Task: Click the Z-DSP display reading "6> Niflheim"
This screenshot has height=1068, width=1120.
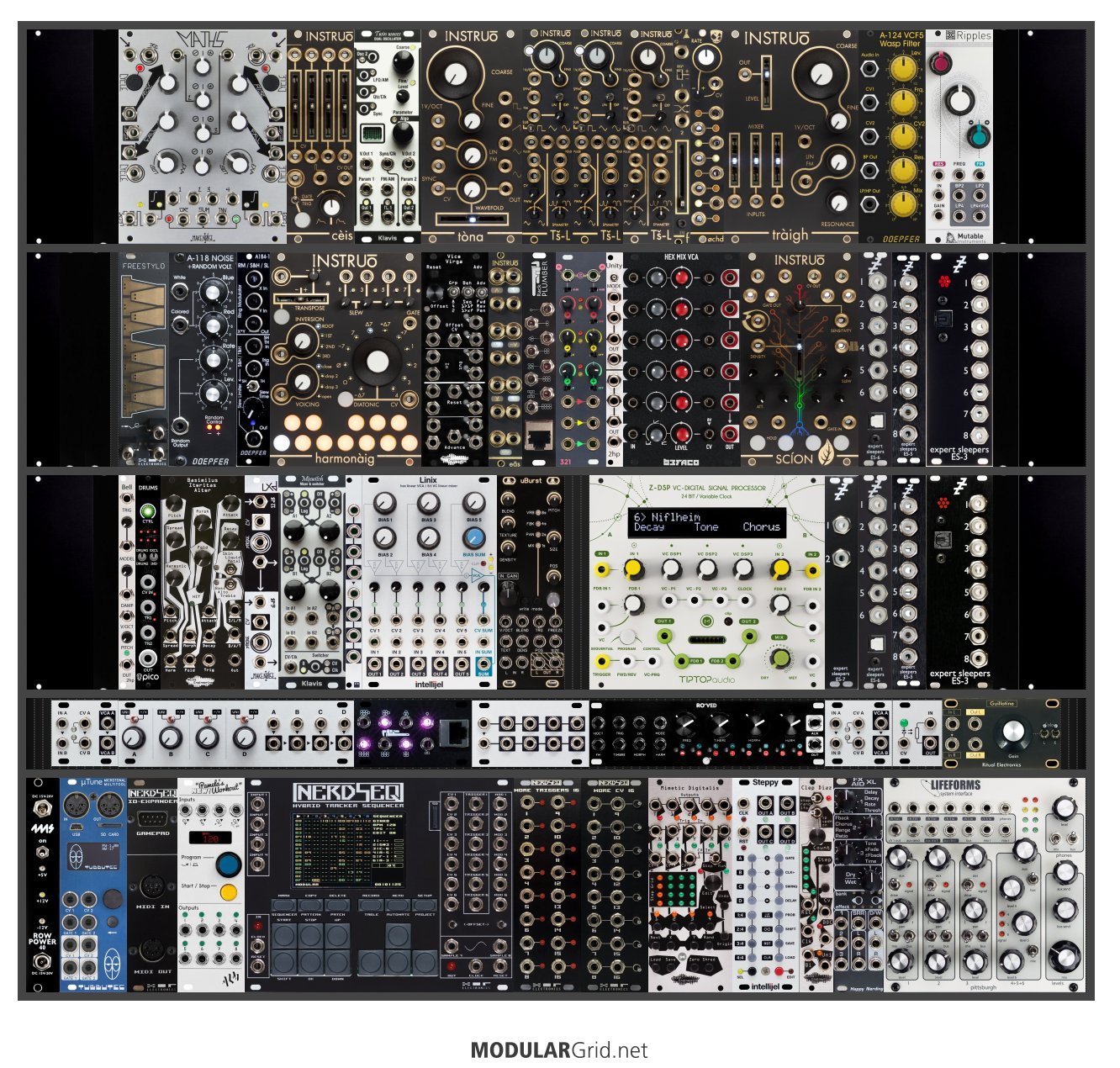Action: 706,522
